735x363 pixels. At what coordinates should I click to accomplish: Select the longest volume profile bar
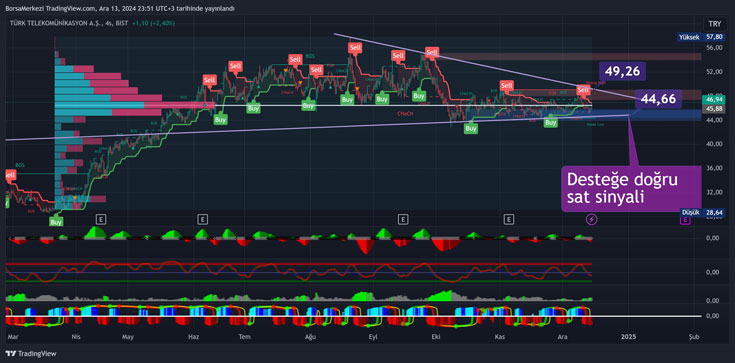pyautogui.click(x=135, y=105)
